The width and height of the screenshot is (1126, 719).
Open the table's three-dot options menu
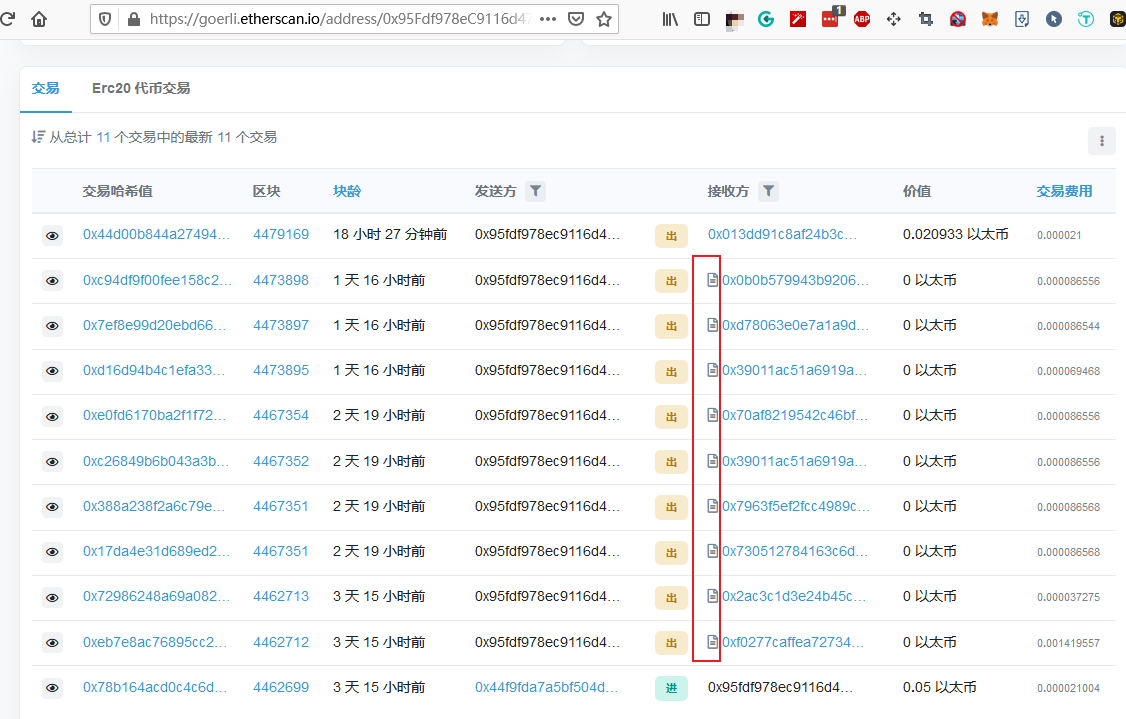tap(1102, 141)
